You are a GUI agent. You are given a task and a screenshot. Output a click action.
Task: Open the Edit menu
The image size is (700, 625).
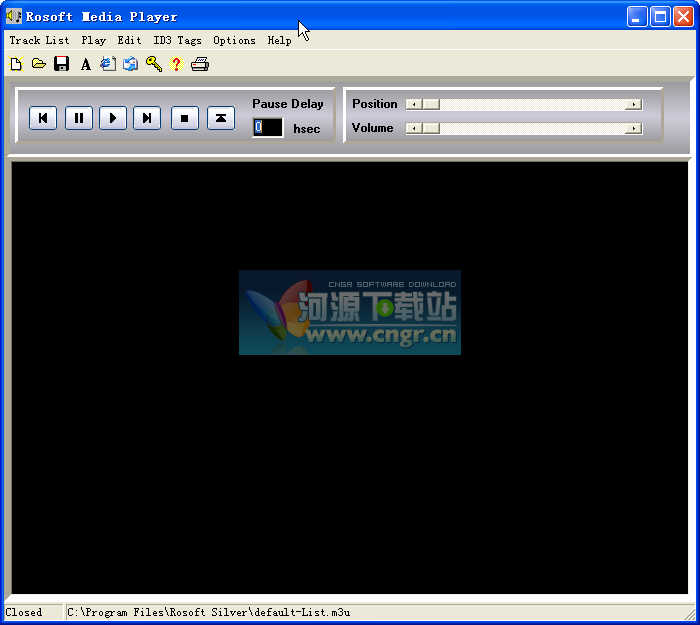129,41
